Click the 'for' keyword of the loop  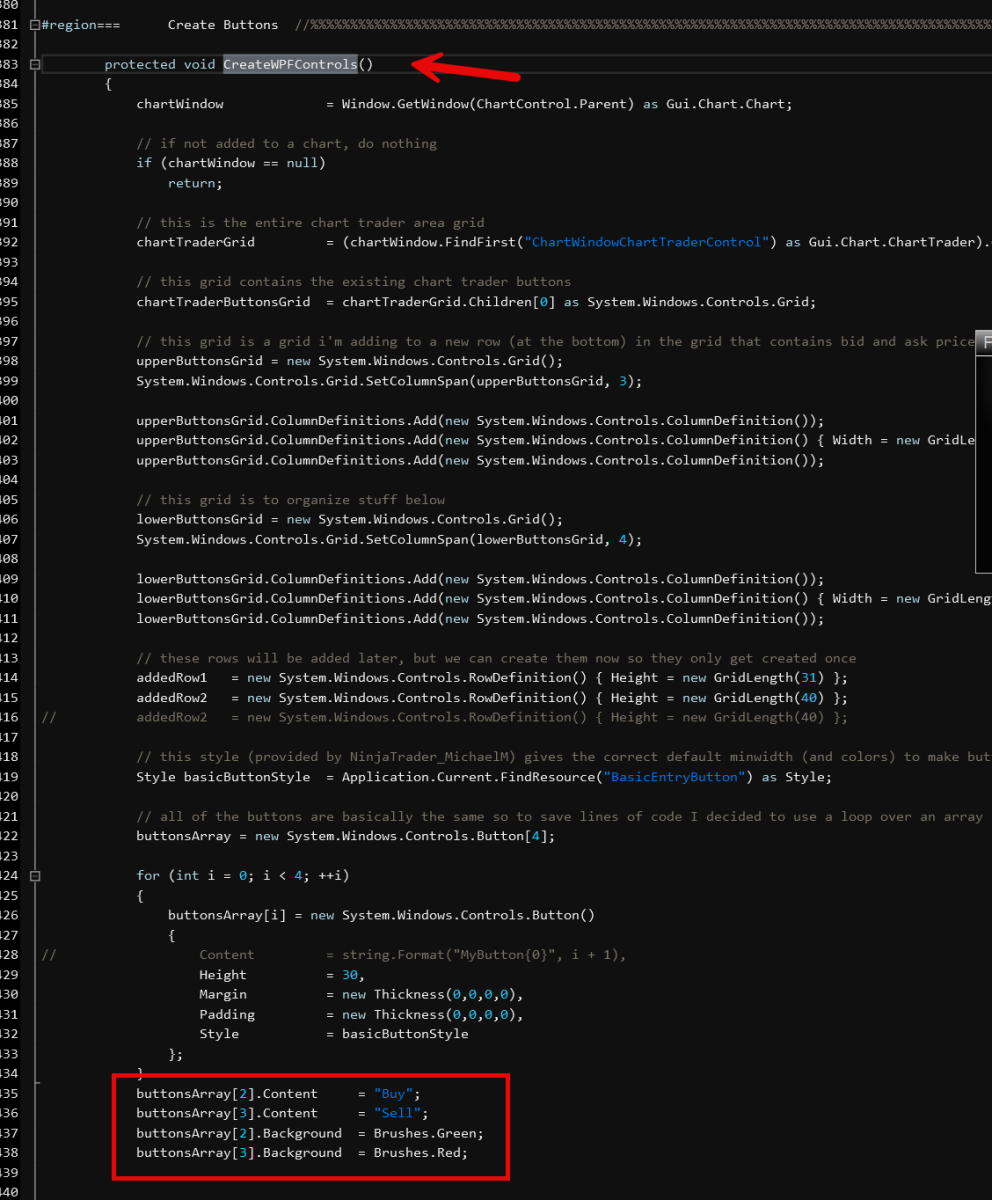click(148, 876)
